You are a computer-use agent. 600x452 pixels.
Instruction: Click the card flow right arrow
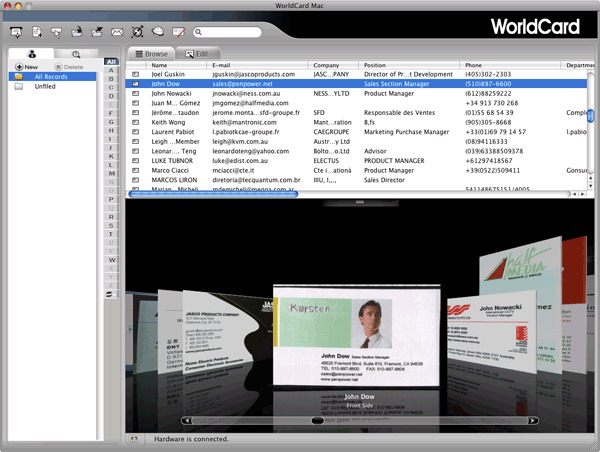(x=533, y=421)
